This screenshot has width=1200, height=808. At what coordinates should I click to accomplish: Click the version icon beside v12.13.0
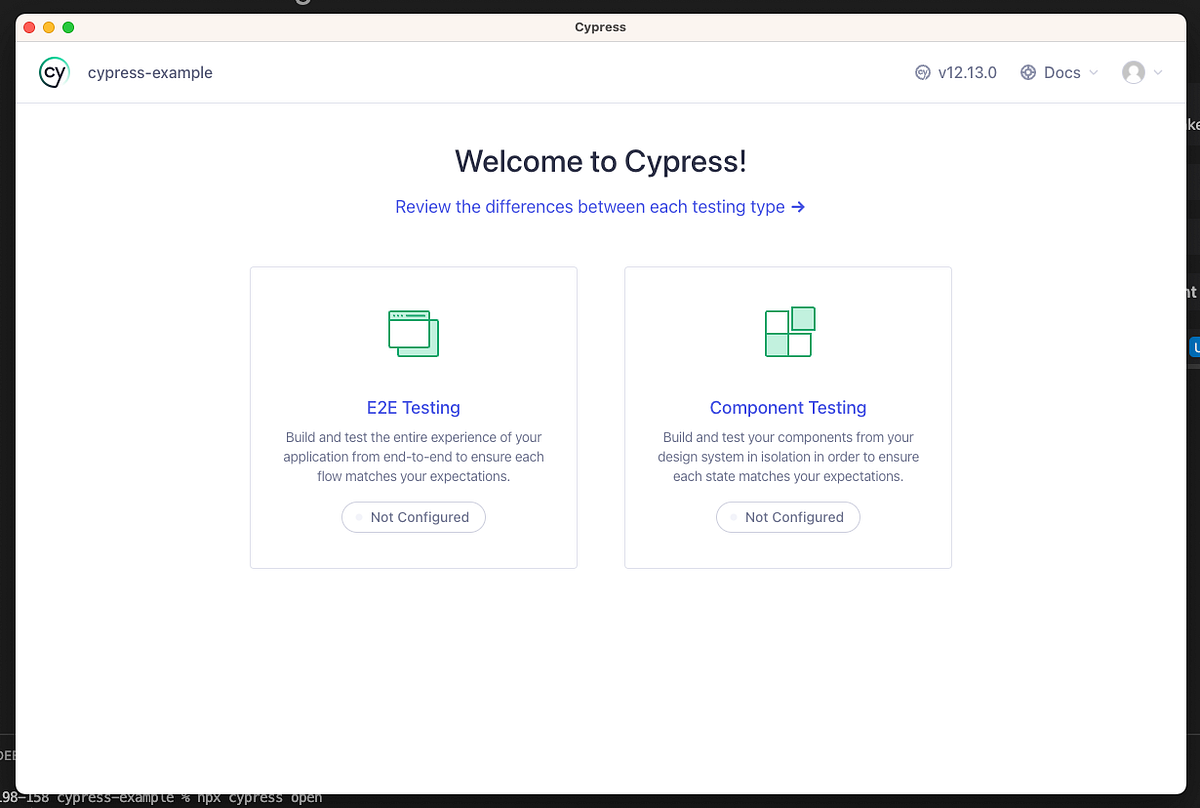921,72
